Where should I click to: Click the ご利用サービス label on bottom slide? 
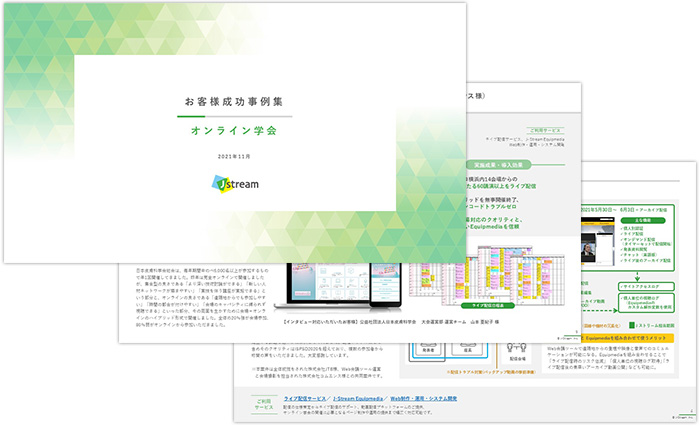264,404
